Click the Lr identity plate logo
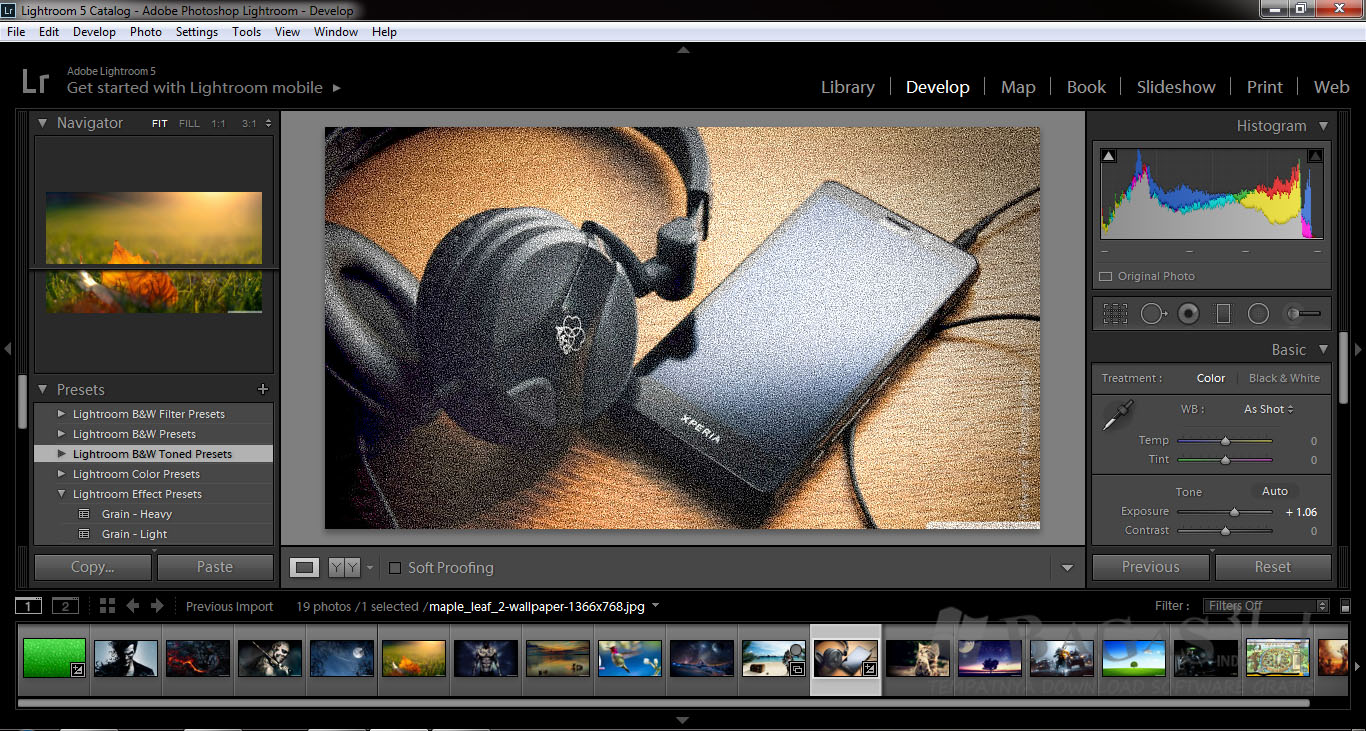The height and width of the screenshot is (731, 1366). 35,80
